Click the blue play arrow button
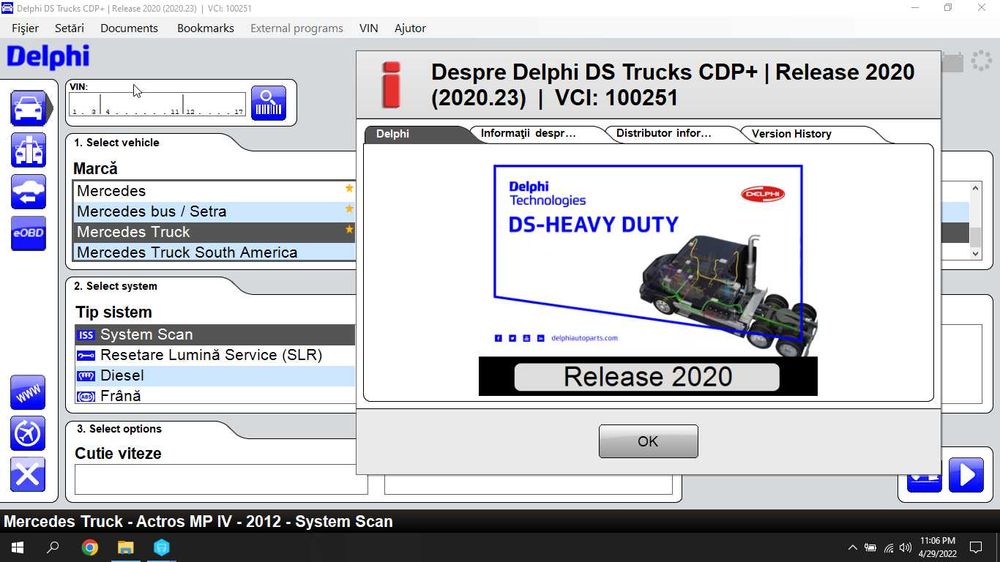1000x562 pixels. click(x=966, y=475)
